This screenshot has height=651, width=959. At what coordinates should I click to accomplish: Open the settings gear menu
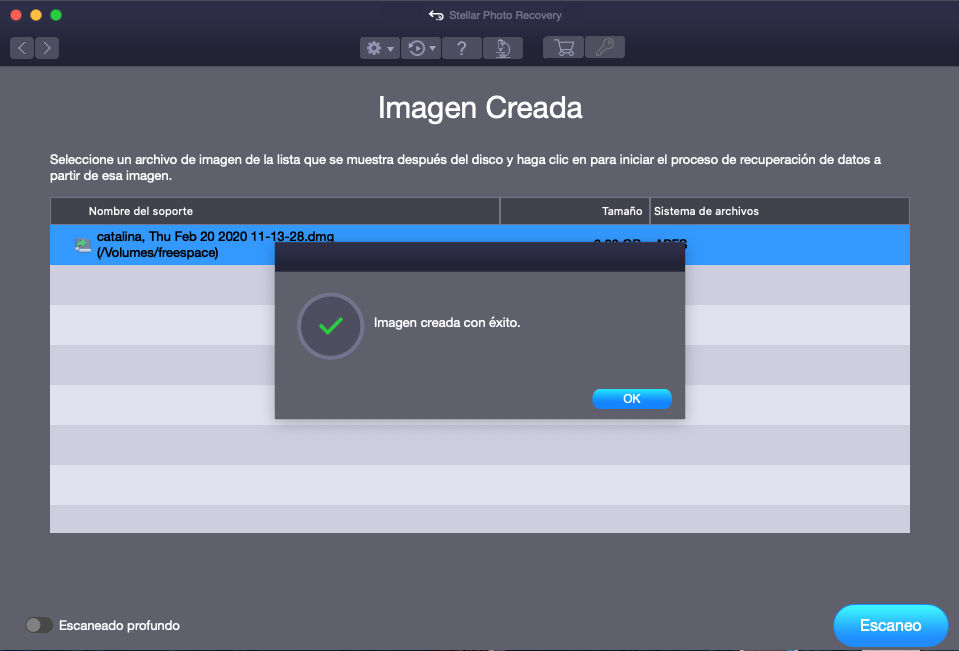380,48
